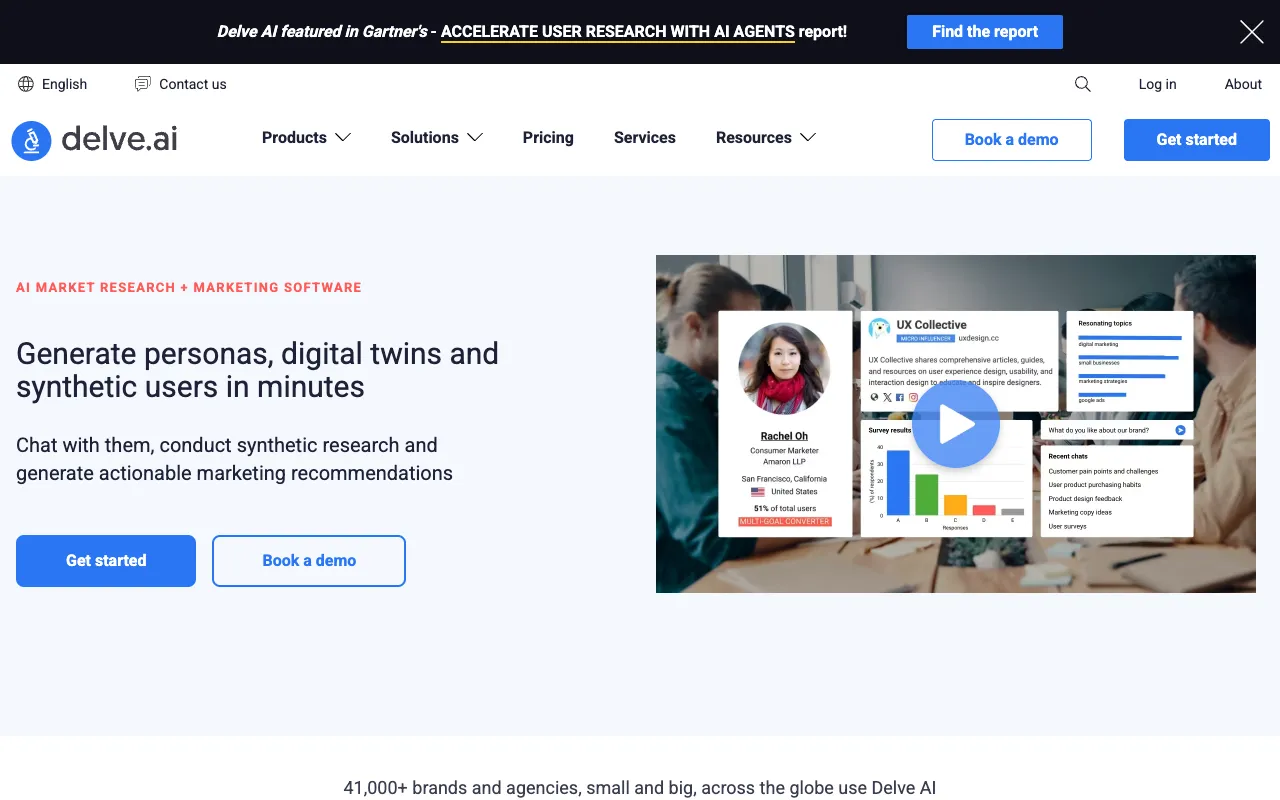Dismiss the Gartner announcement banner

click(1251, 32)
